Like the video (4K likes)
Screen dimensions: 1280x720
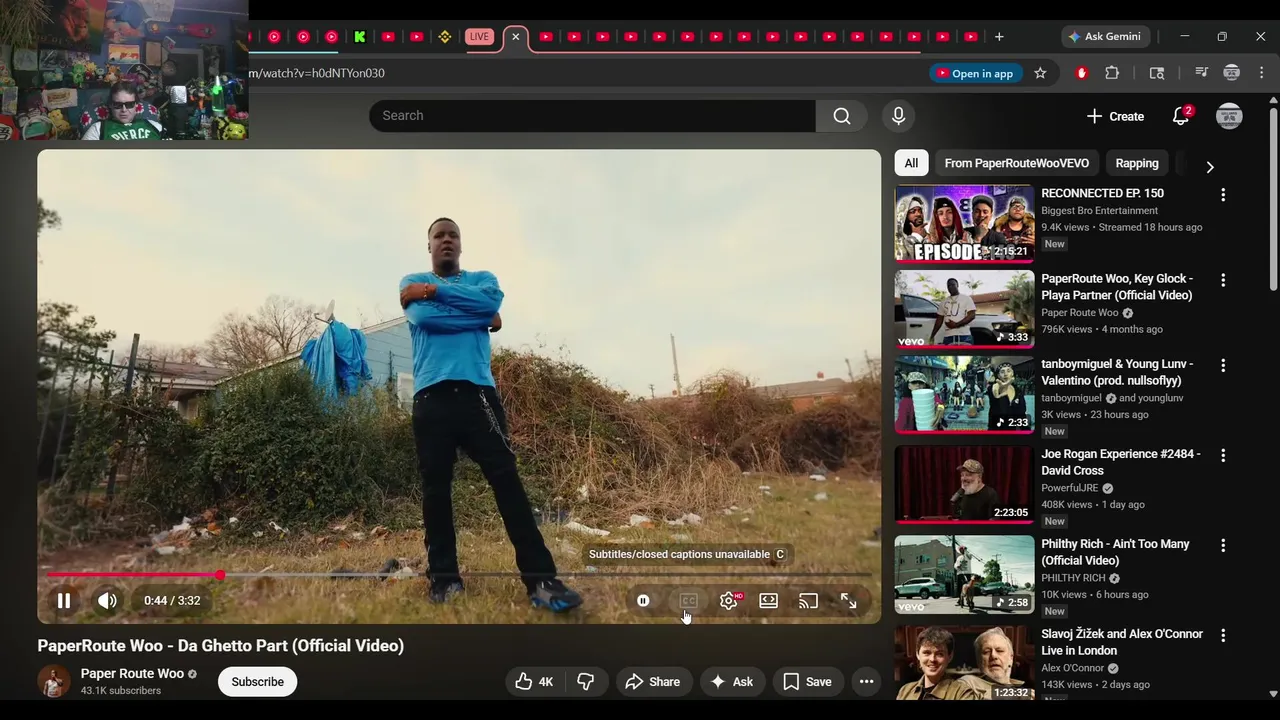pos(534,682)
